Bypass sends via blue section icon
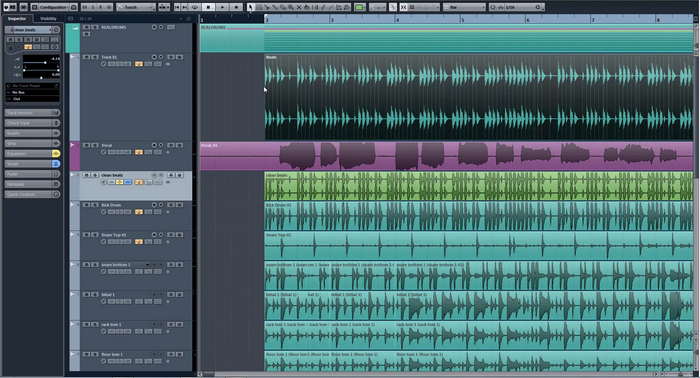The width and height of the screenshot is (700, 378). click(x=56, y=164)
